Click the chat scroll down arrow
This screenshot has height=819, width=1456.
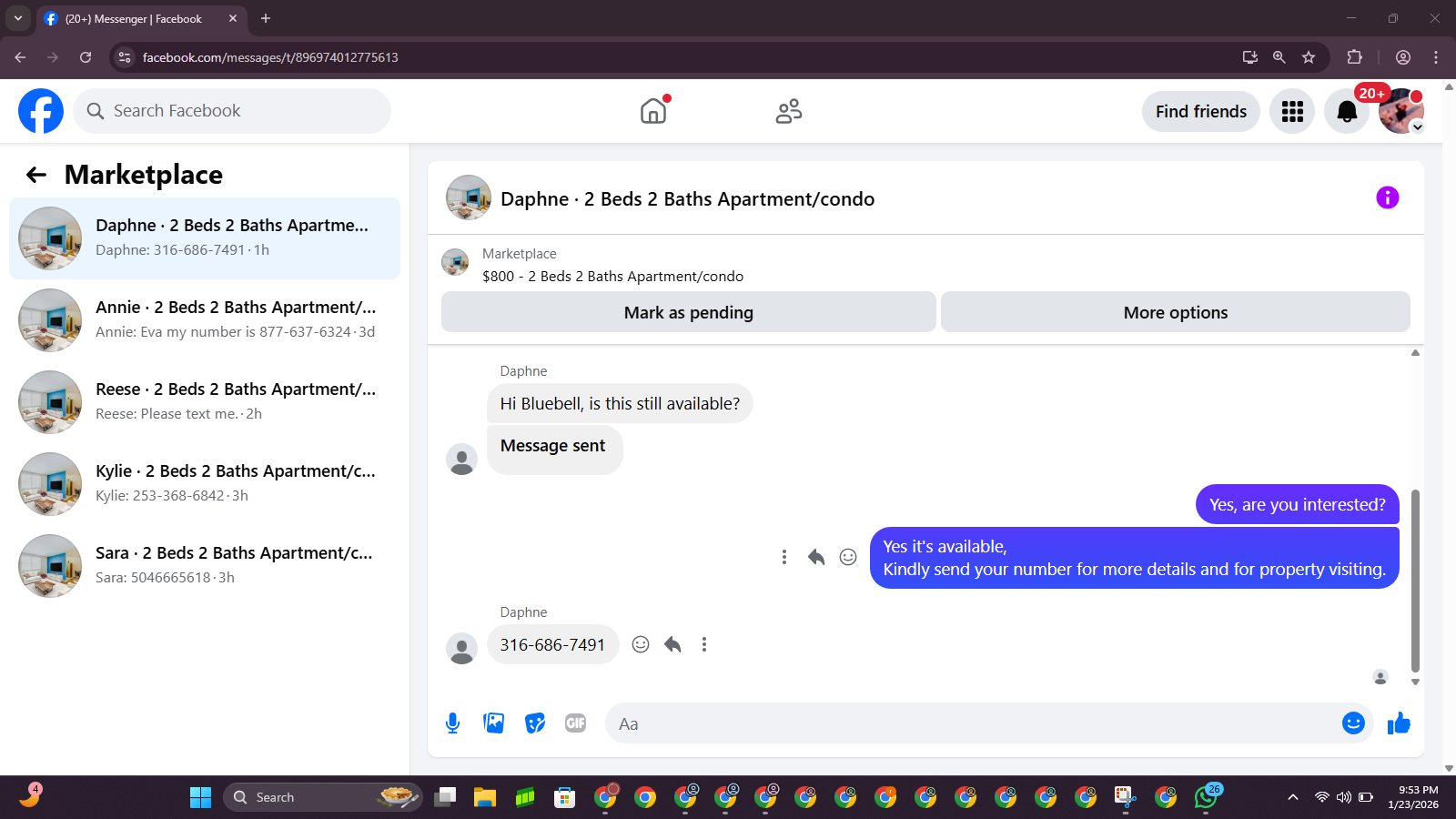click(1415, 682)
